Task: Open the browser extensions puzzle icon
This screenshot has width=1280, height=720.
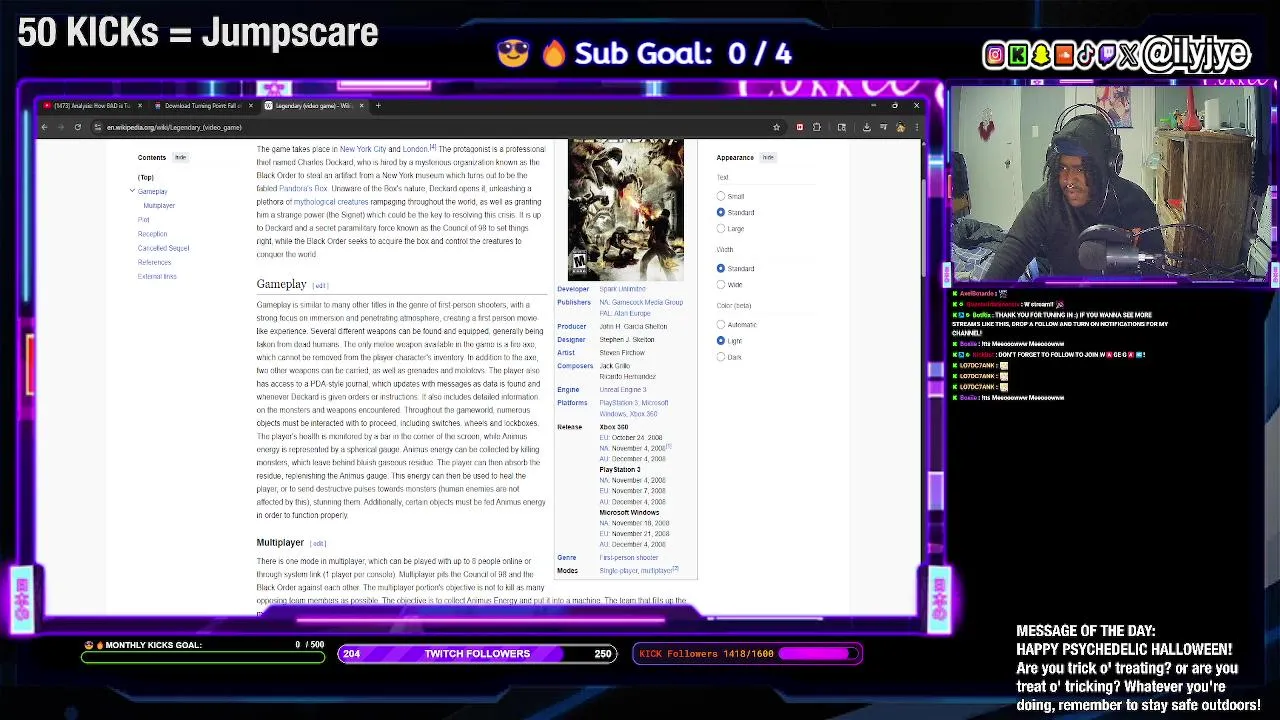Action: (817, 127)
